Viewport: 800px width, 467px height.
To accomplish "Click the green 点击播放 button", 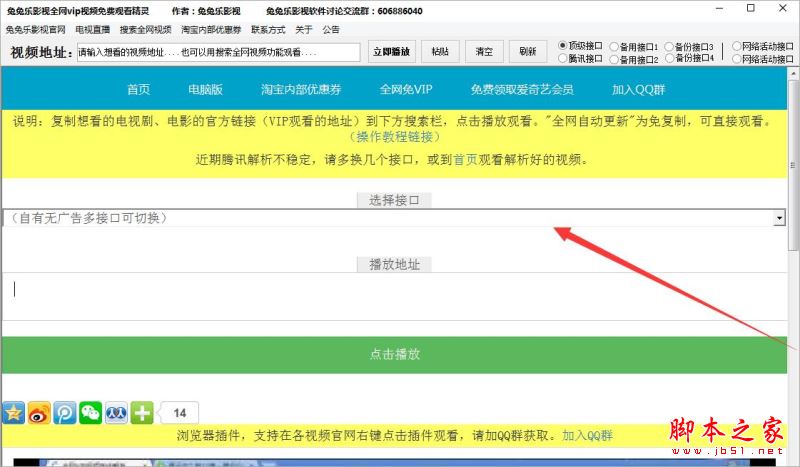I will tap(394, 355).
